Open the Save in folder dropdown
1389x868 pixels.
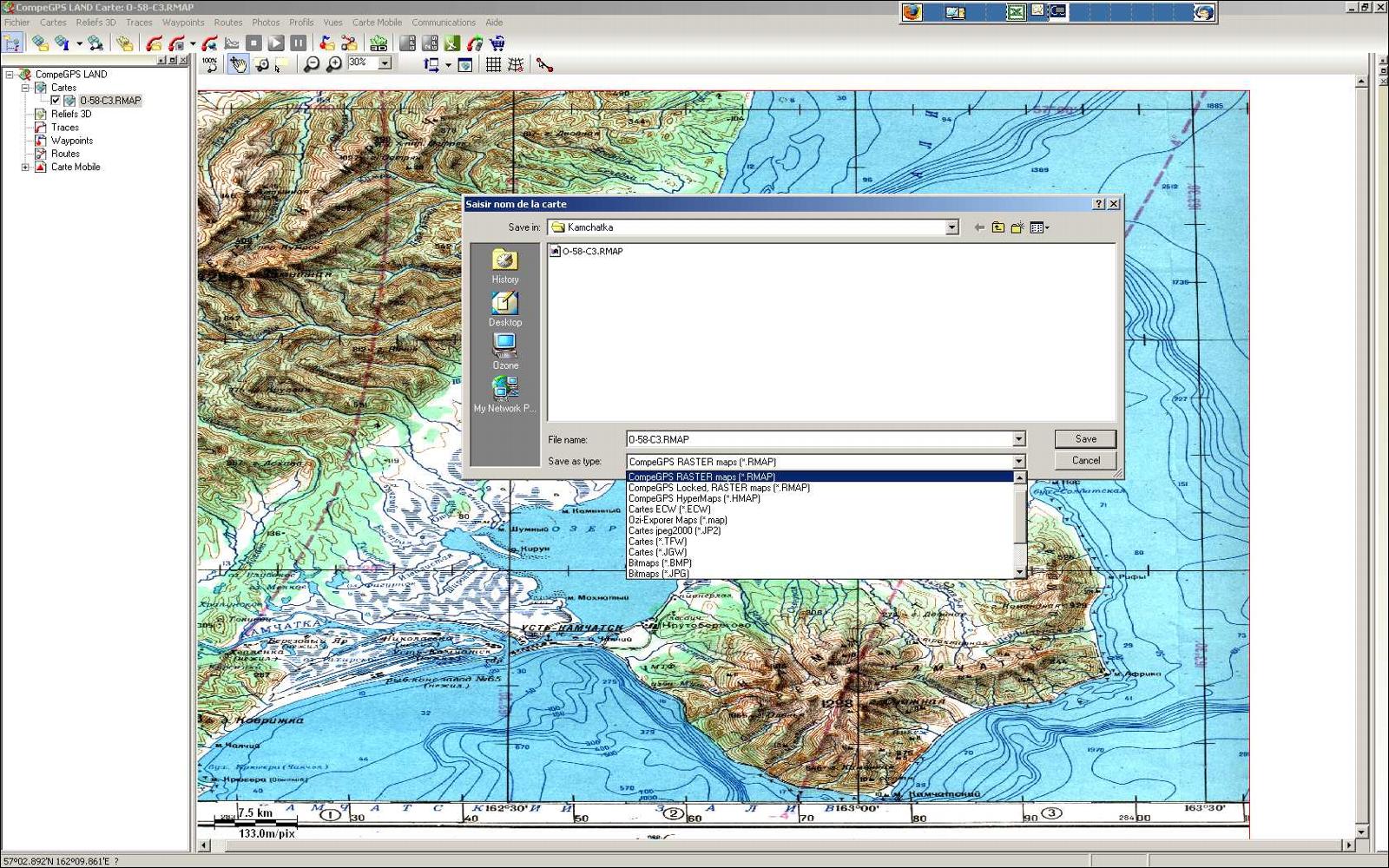click(x=951, y=227)
